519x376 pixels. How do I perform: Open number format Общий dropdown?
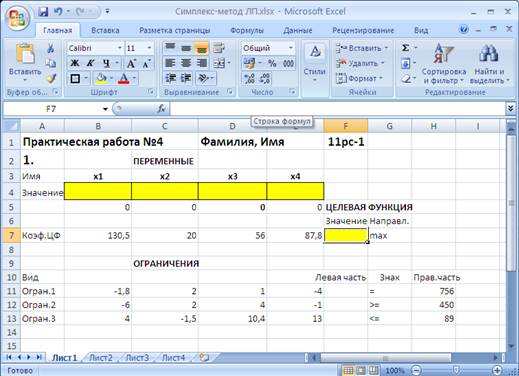(x=291, y=48)
